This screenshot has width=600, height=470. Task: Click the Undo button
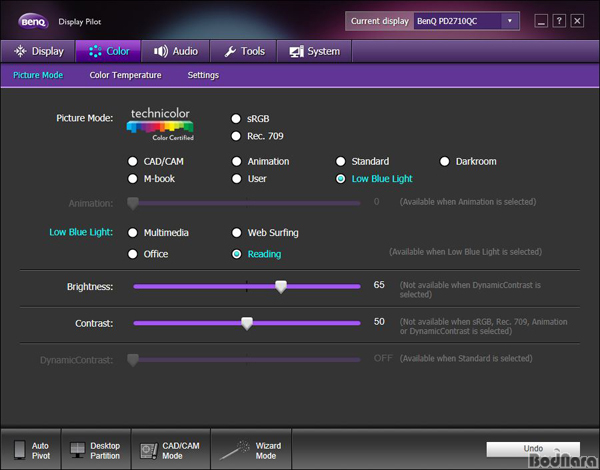pyautogui.click(x=533, y=449)
